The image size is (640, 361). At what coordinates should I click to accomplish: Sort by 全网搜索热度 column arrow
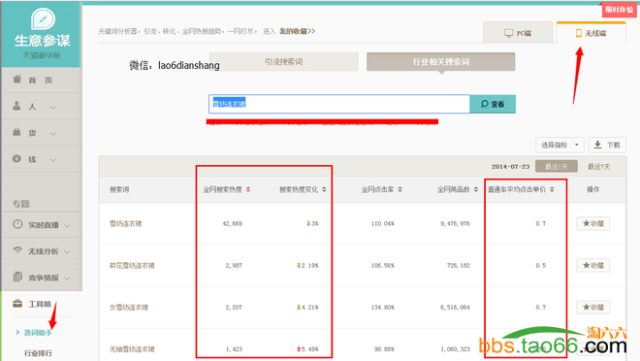point(248,189)
